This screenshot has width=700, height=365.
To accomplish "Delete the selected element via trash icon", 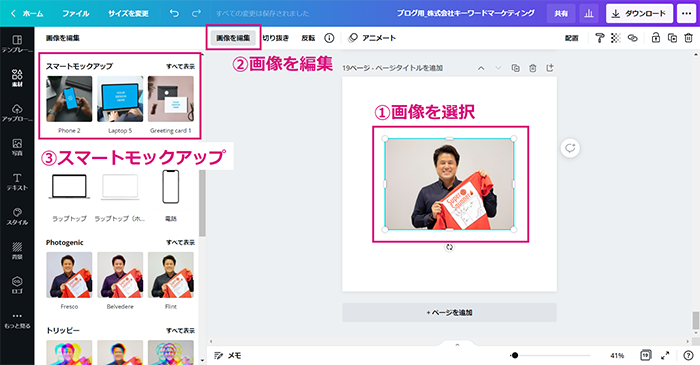I will pos(688,38).
